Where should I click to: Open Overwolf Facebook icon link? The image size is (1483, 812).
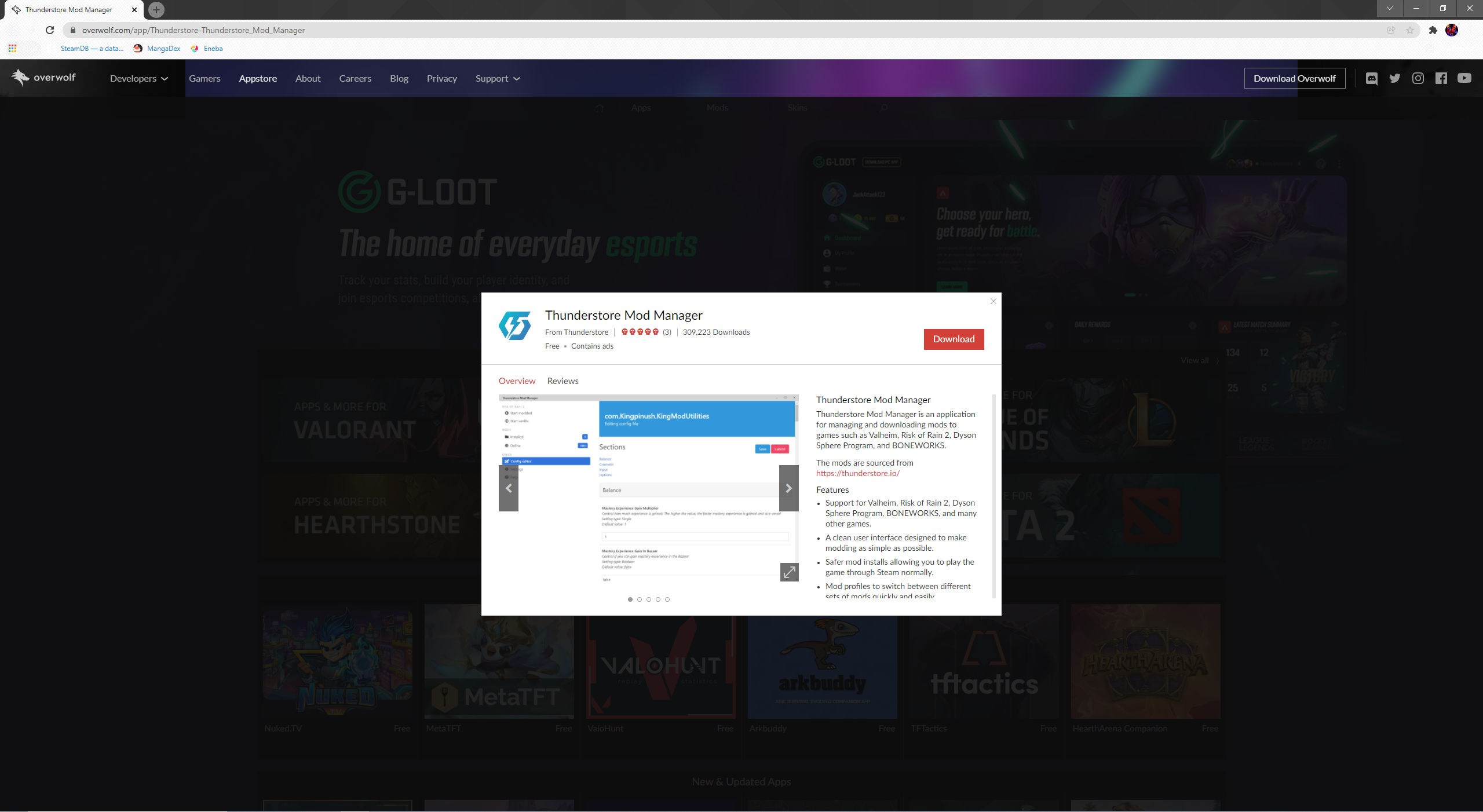[x=1441, y=78]
